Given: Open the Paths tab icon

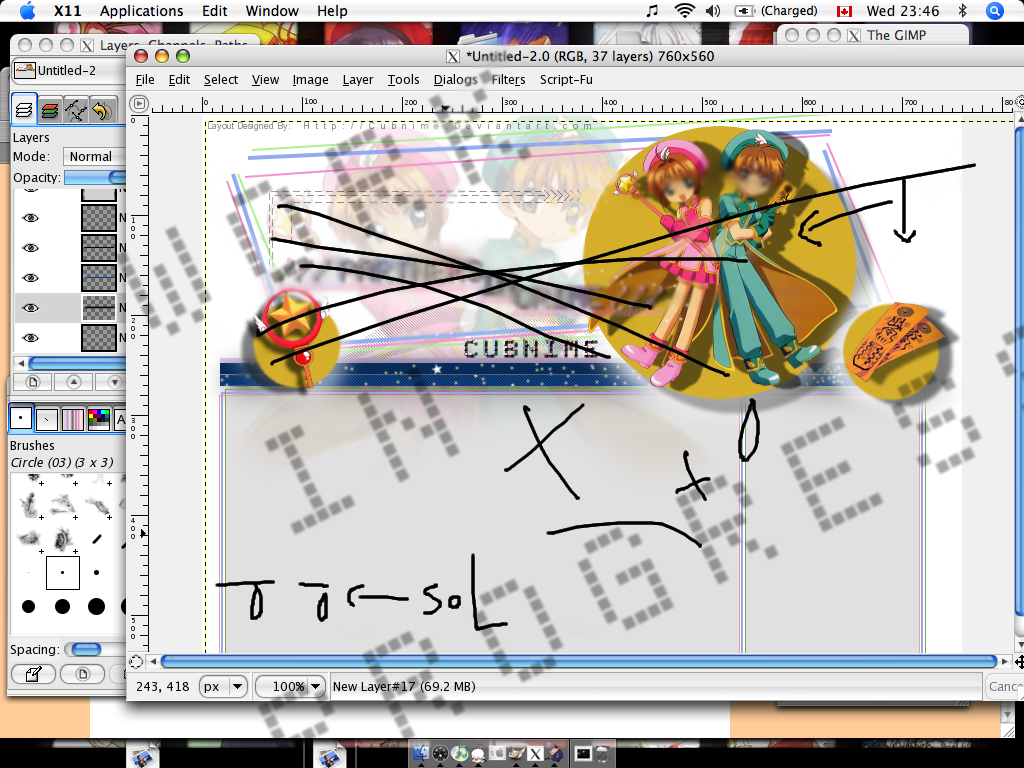Looking at the screenshot, I should click(x=76, y=110).
